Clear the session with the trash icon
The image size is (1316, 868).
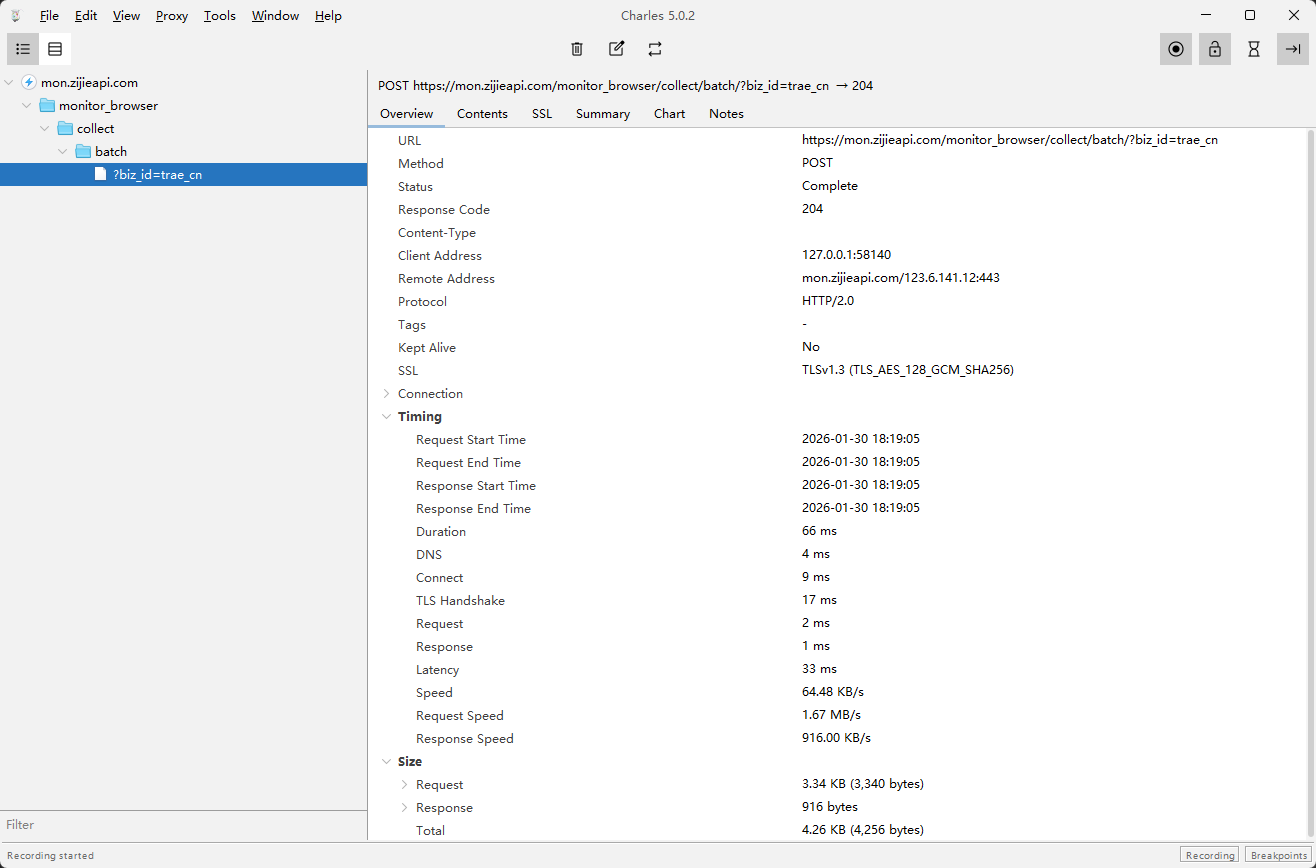pyautogui.click(x=577, y=49)
